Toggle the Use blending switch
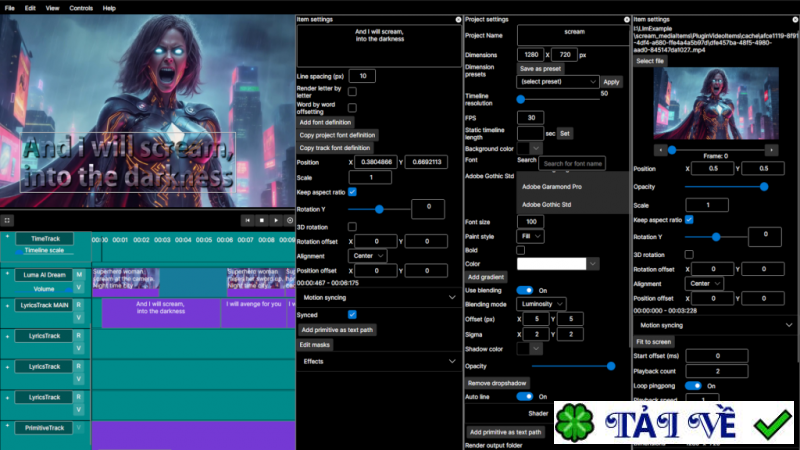Screen dimensions: 800x450 tap(526, 290)
